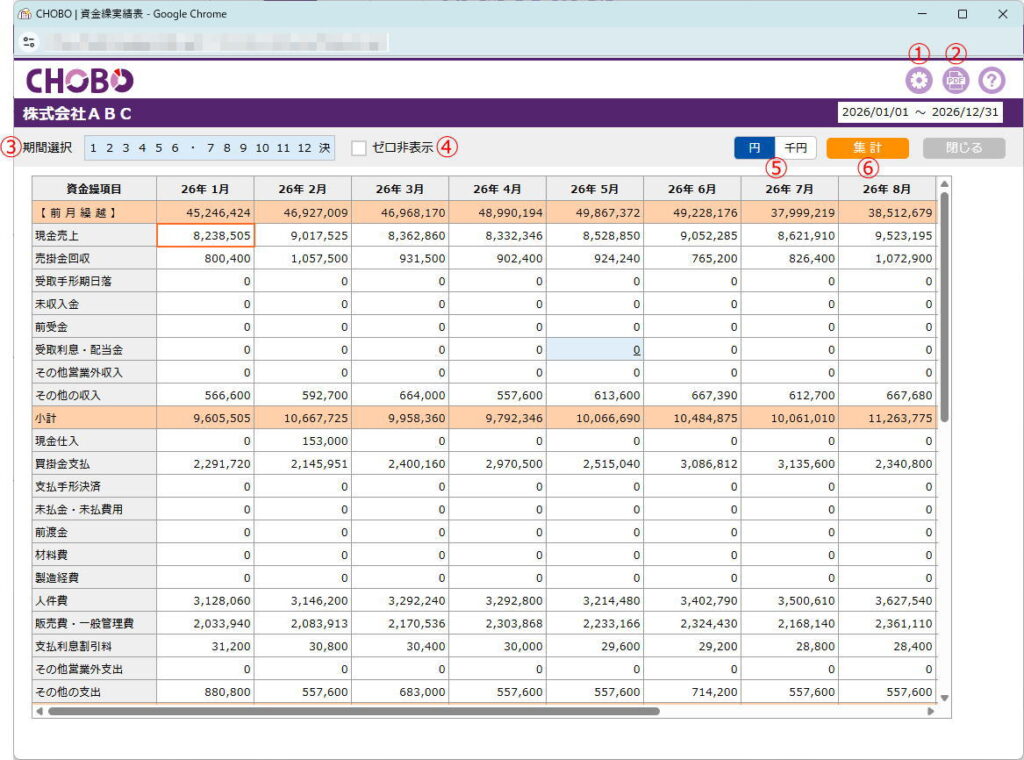Click the 26年 3月 column header

click(x=399, y=189)
